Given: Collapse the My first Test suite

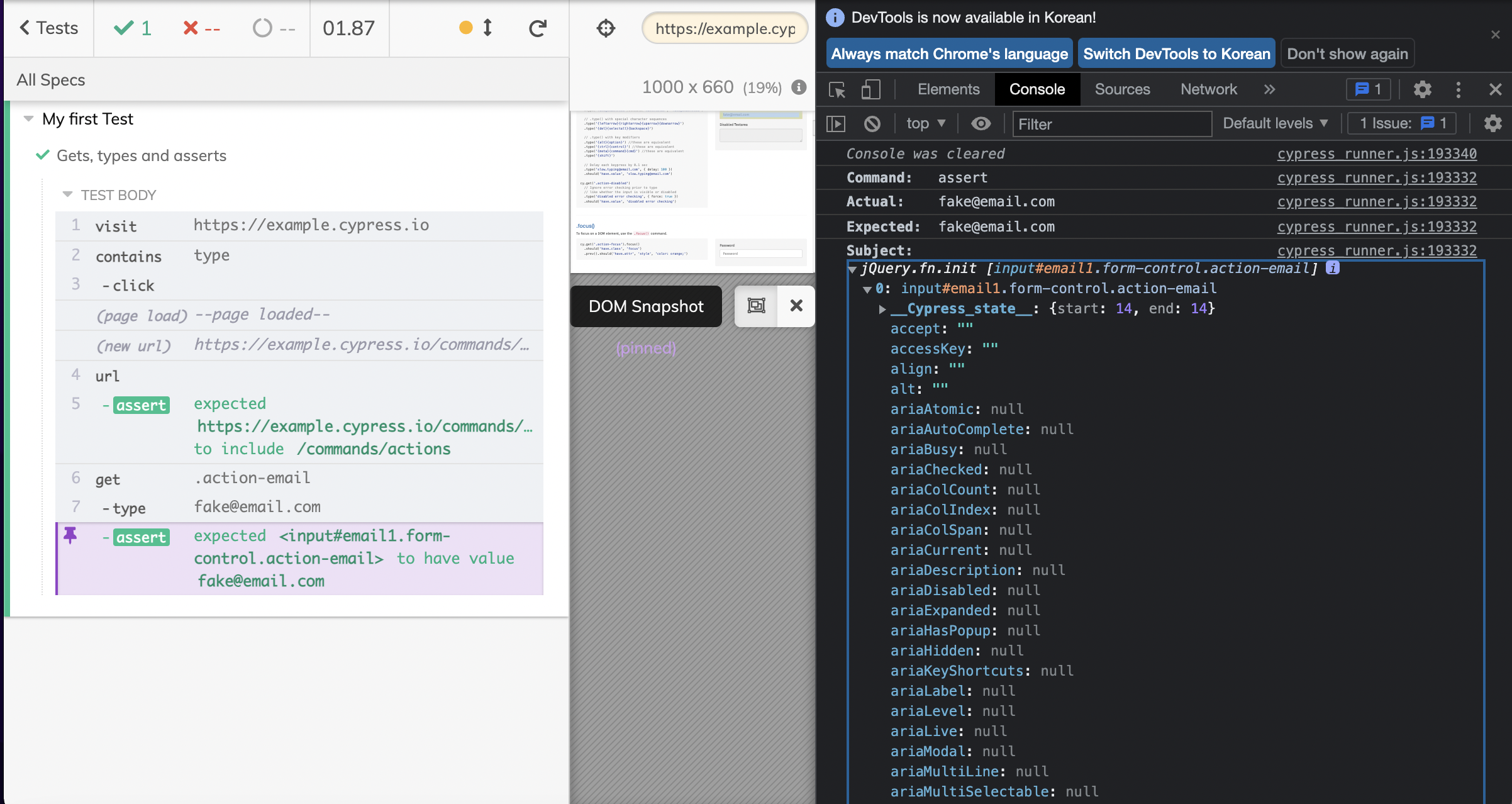Looking at the screenshot, I should click(28, 119).
